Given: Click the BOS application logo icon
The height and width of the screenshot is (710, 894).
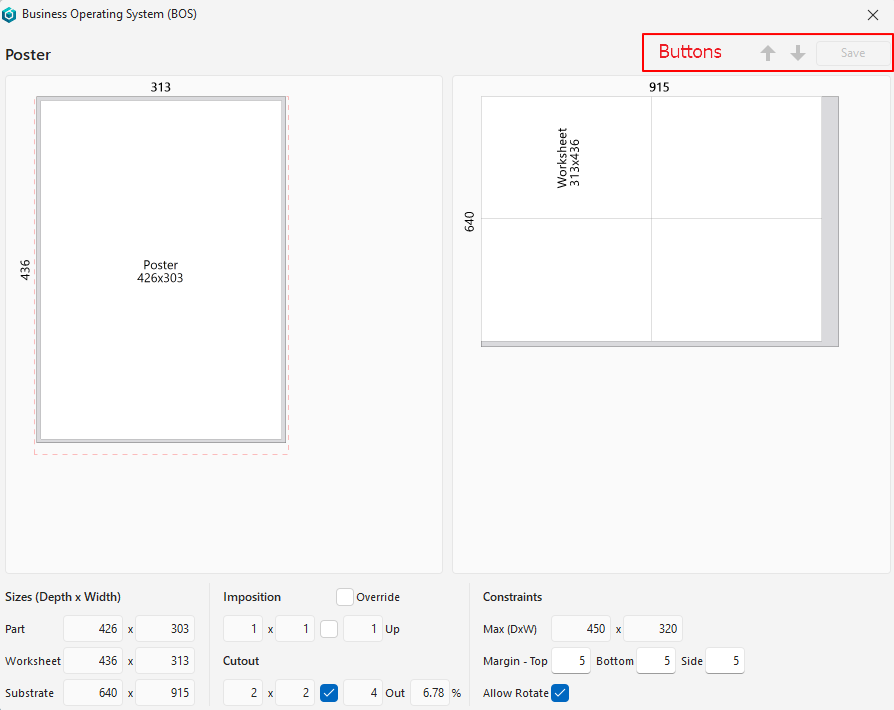Looking at the screenshot, I should pos(10,15).
